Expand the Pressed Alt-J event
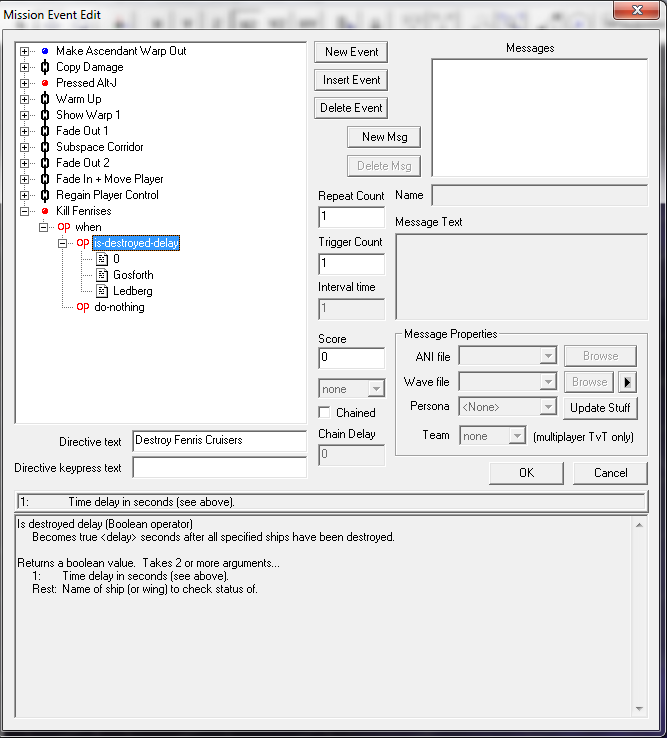The width and height of the screenshot is (667, 738). pyautogui.click(x=24, y=83)
